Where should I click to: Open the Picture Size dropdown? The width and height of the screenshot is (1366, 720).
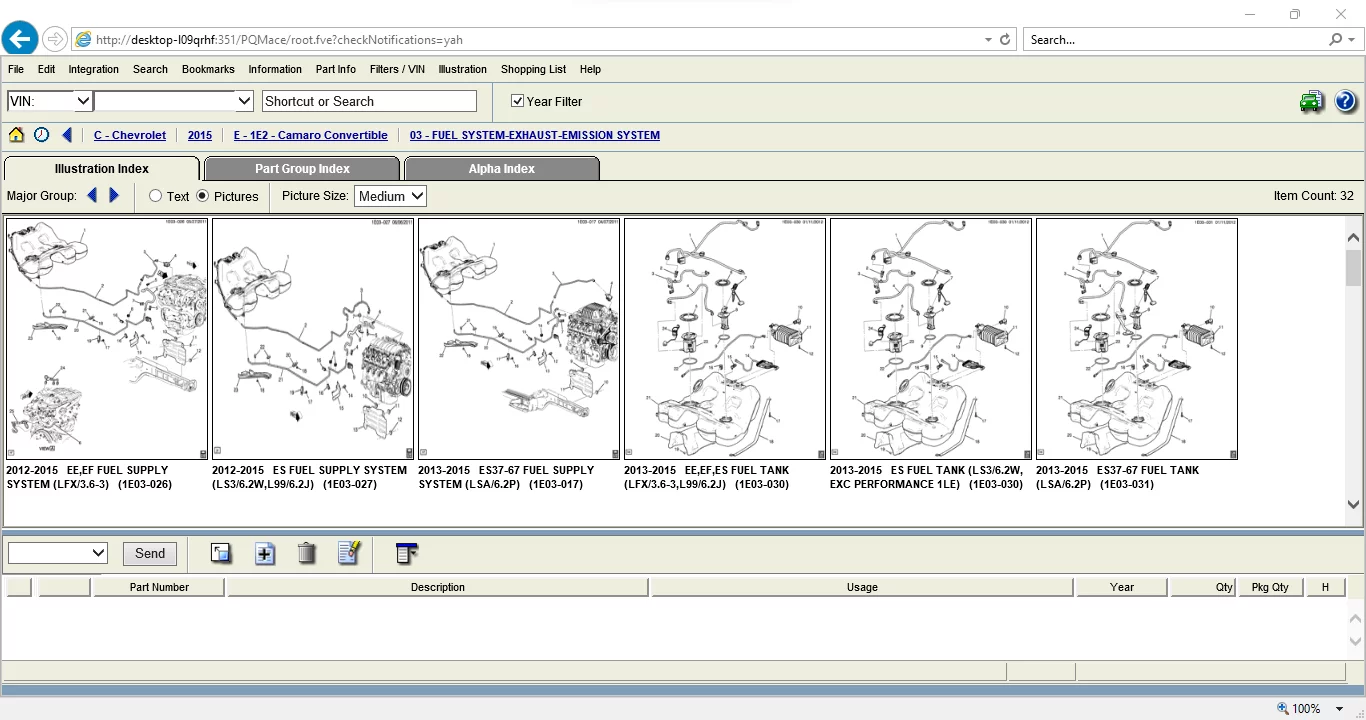[390, 196]
